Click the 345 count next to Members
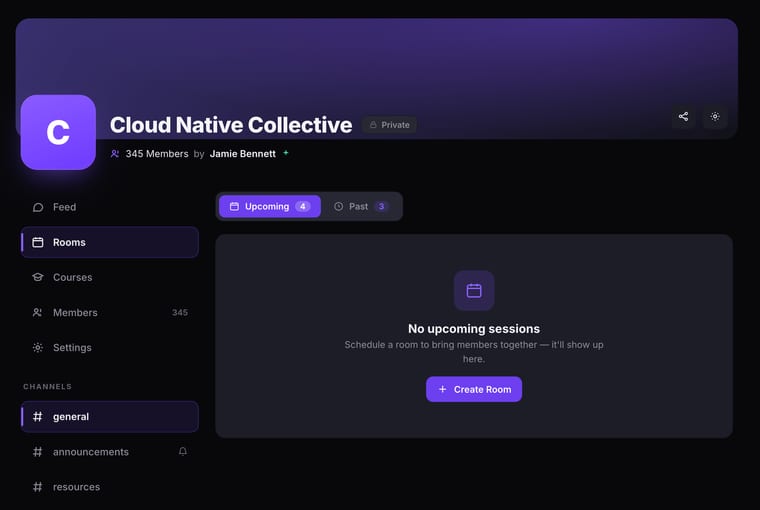 point(180,313)
